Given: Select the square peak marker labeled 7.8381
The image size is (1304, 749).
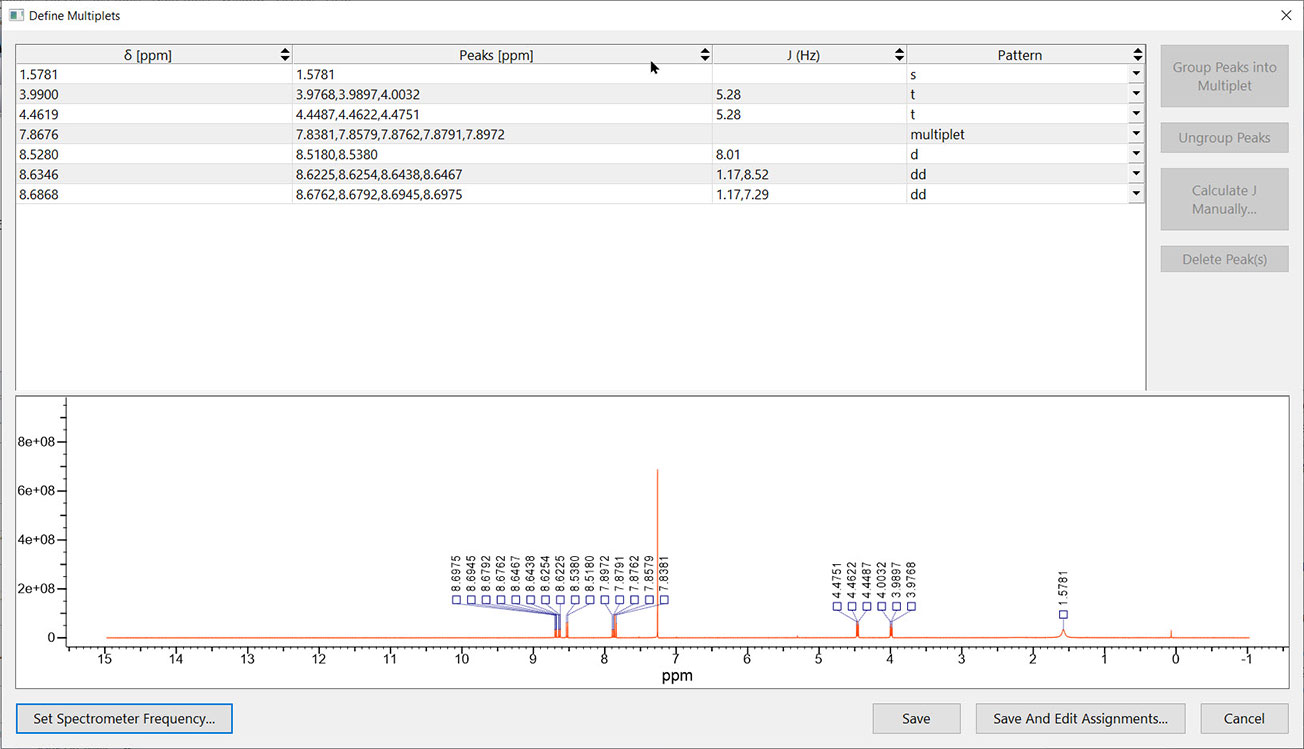Looking at the screenshot, I should pos(664,600).
